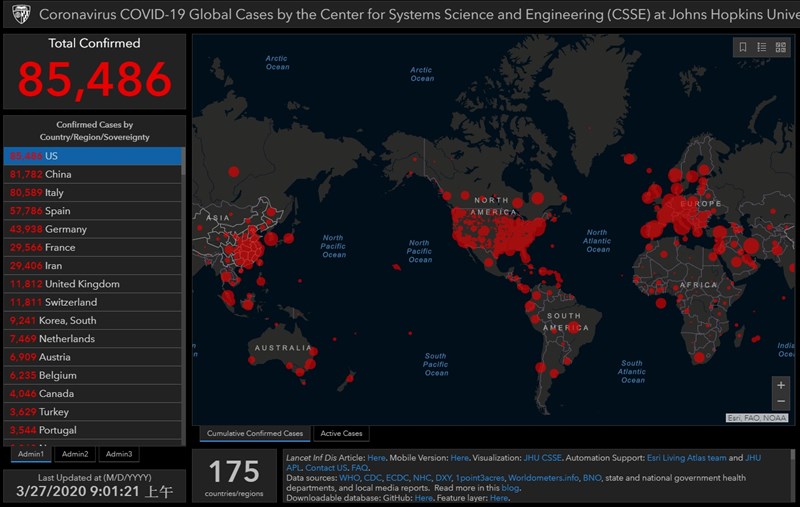
Task: Select the Germany row showing 43,938
Action: [x=92, y=230]
